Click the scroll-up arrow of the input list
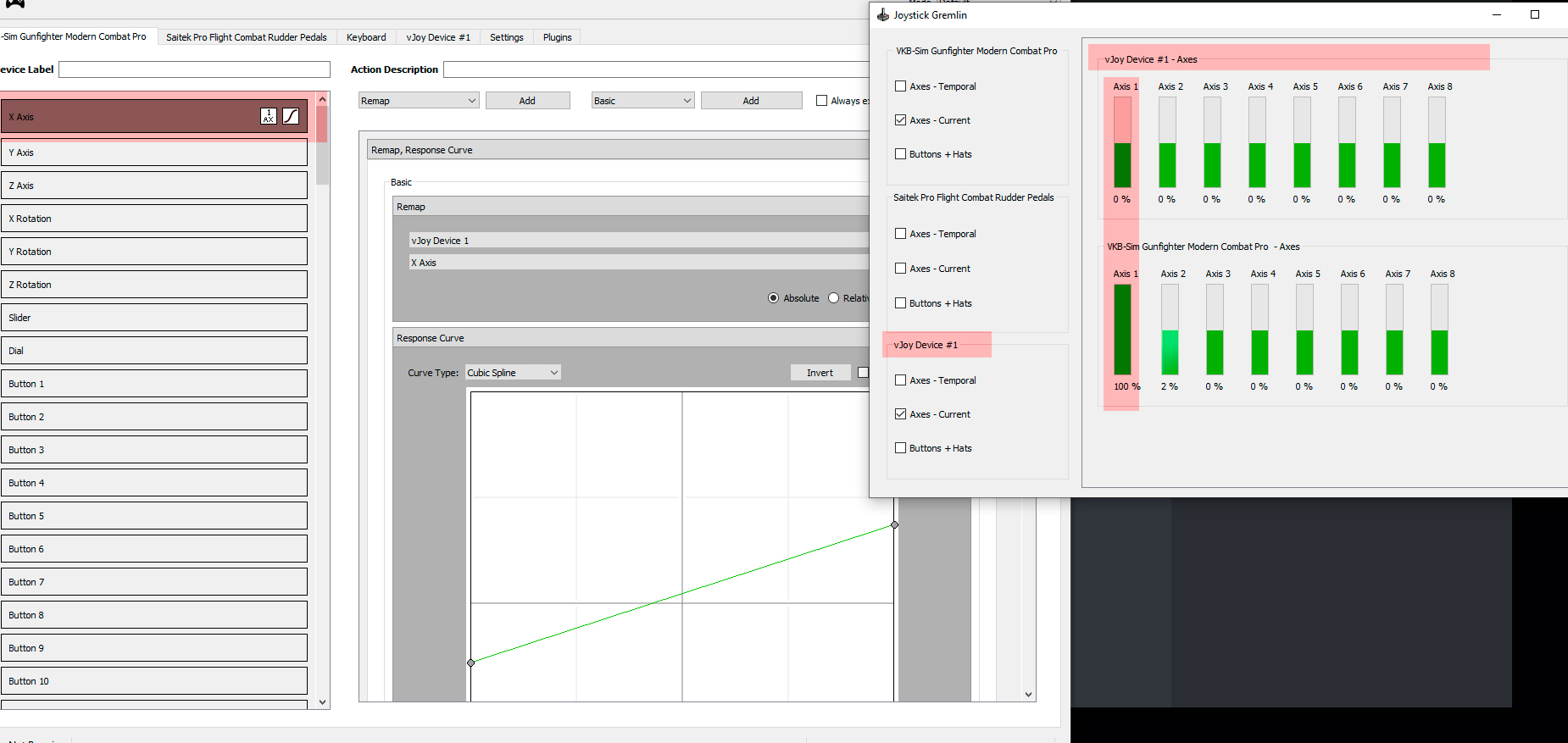This screenshot has height=743, width=1568. (x=322, y=99)
